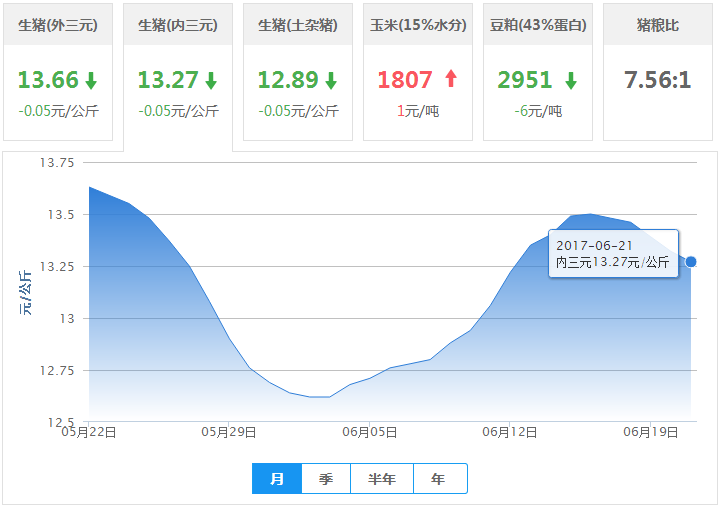This screenshot has width=723, height=510.
Task: Click the green down arrow beside 12.89
Action: (x=331, y=81)
